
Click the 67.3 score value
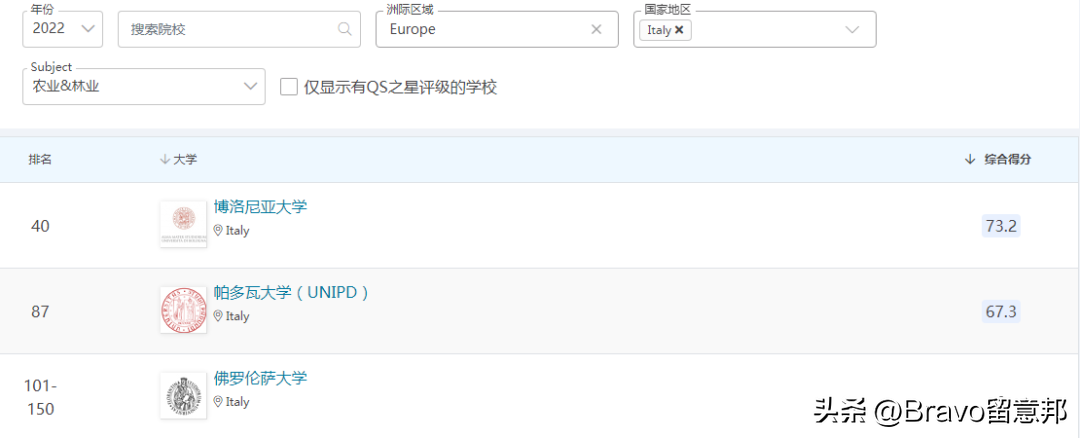(1001, 311)
